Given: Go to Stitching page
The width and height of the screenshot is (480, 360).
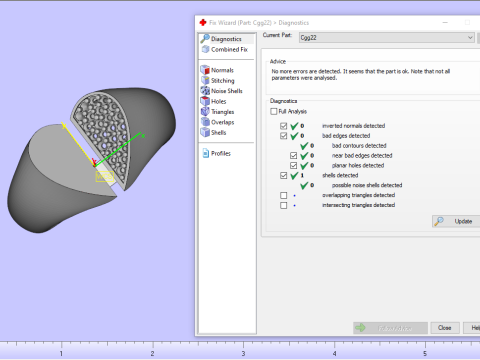Looking at the screenshot, I should [x=223, y=80].
